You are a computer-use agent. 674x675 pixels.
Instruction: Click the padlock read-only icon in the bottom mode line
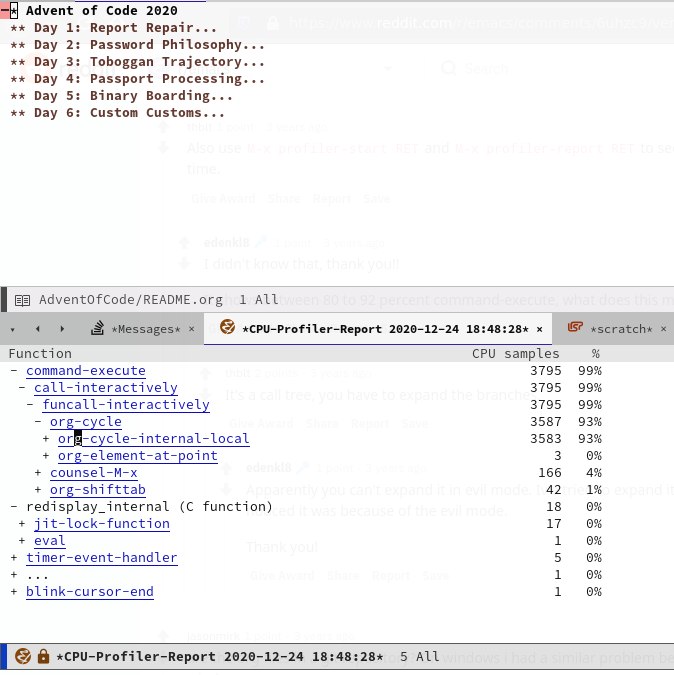(43, 656)
